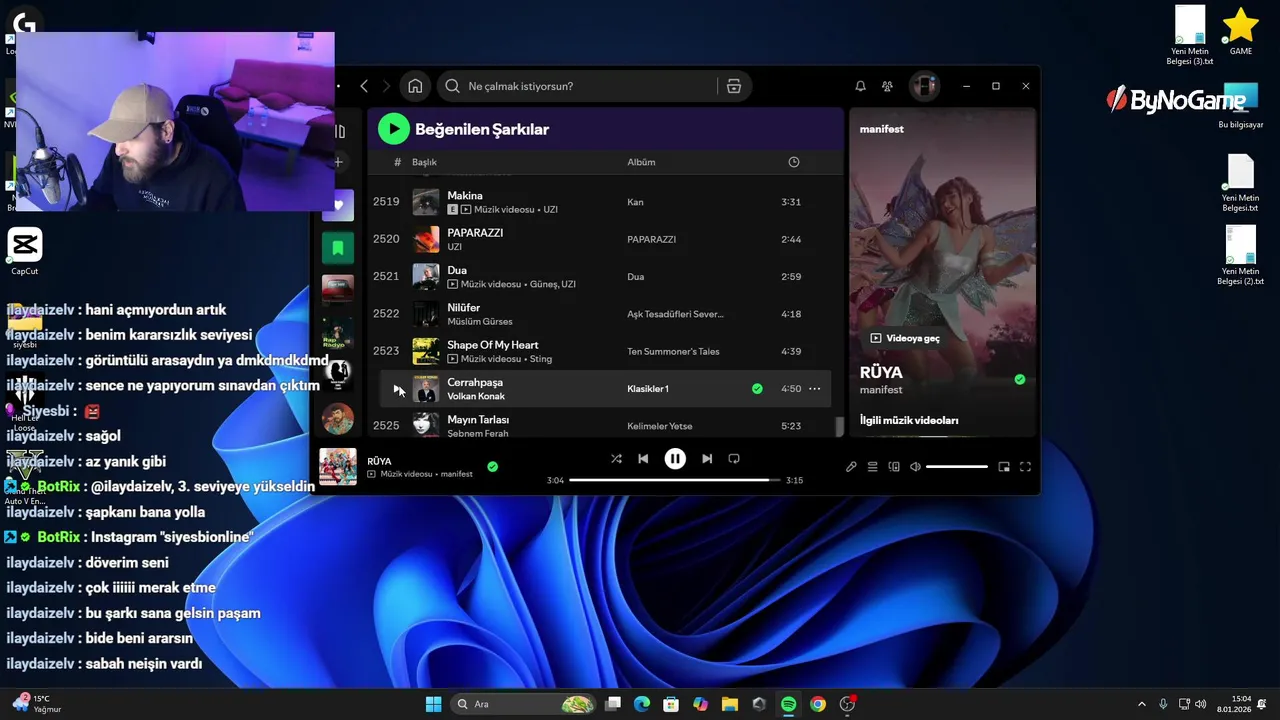Viewport: 1280px width, 720px height.
Task: Open Microsoft Edge from taskbar
Action: point(642,704)
